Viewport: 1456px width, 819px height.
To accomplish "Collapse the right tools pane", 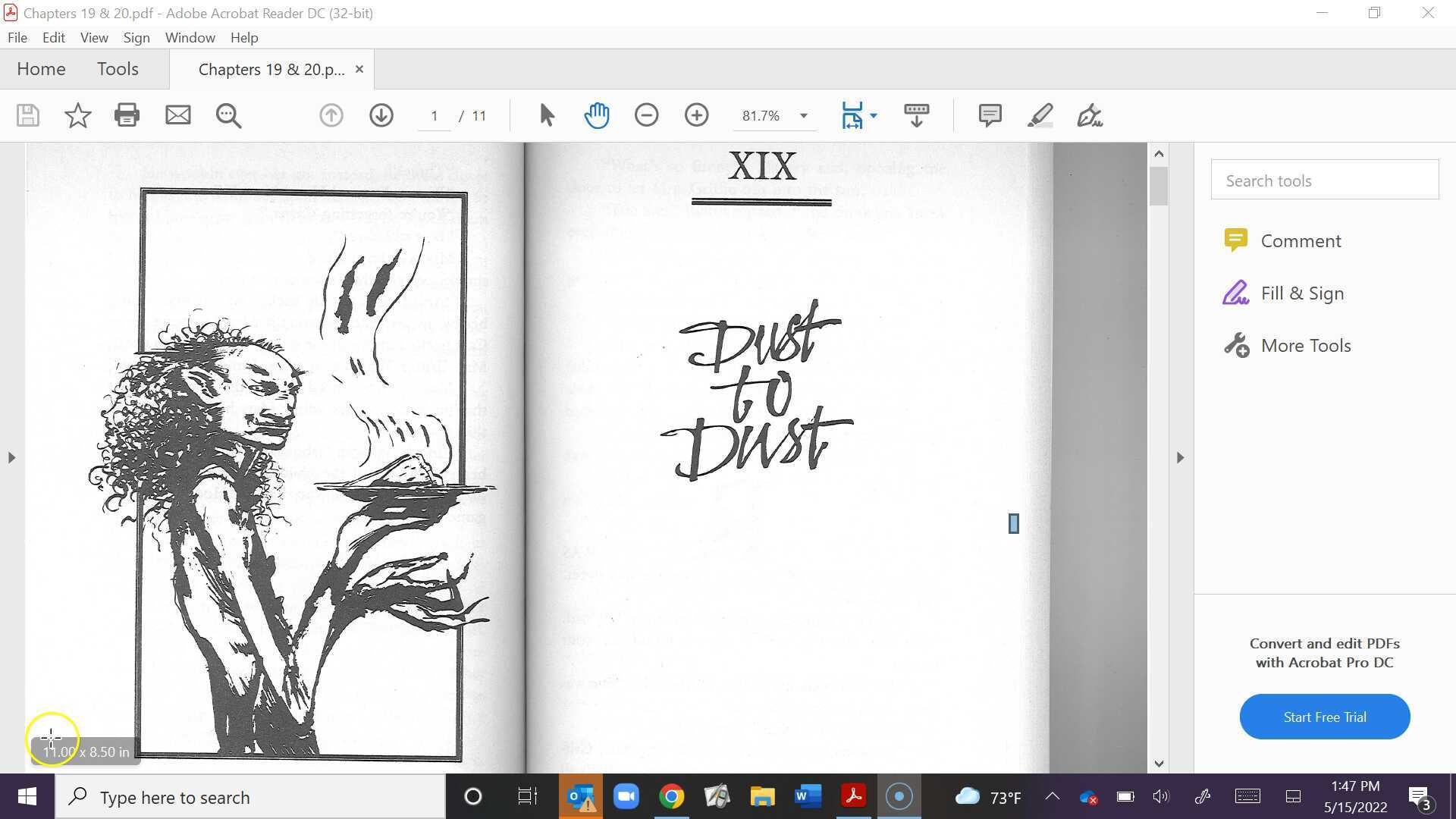I will (1180, 457).
